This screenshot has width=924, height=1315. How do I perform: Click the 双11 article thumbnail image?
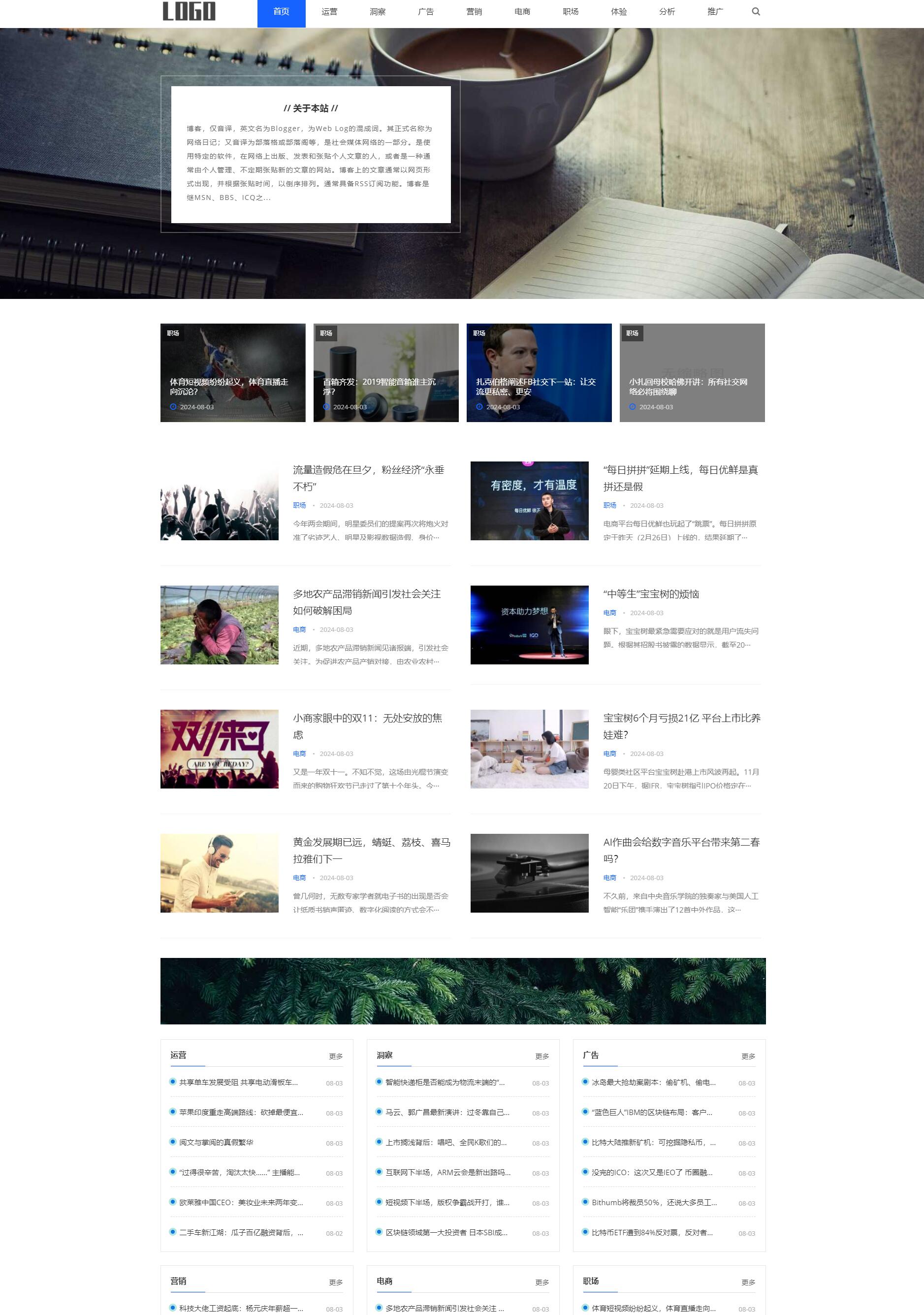(x=219, y=749)
